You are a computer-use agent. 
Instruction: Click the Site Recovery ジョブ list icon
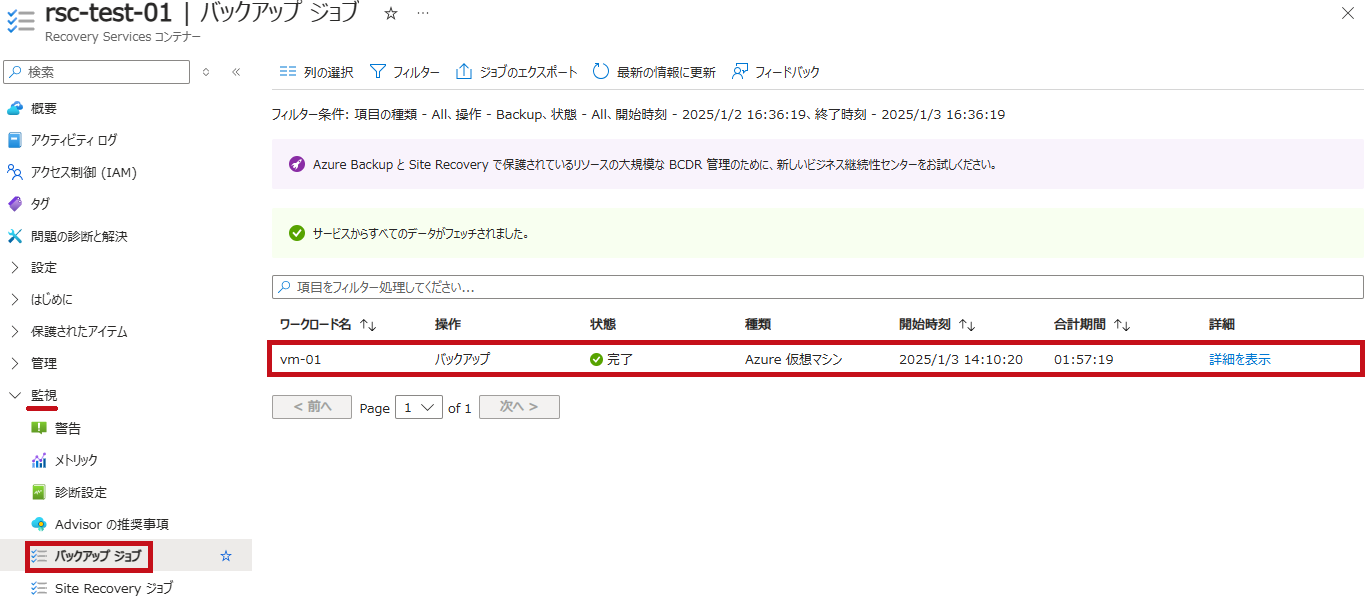39,588
